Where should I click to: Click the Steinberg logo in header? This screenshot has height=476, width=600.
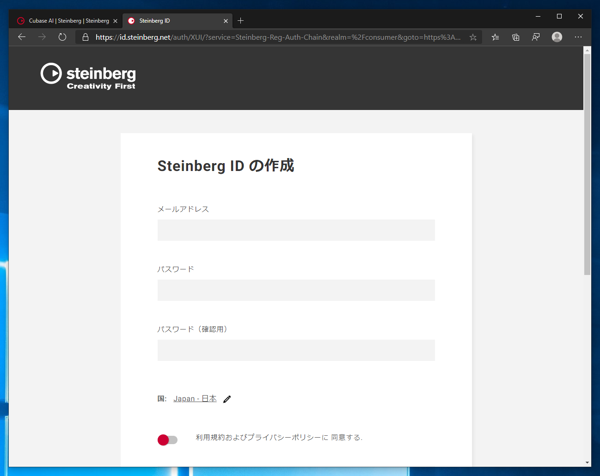pyautogui.click(x=88, y=77)
